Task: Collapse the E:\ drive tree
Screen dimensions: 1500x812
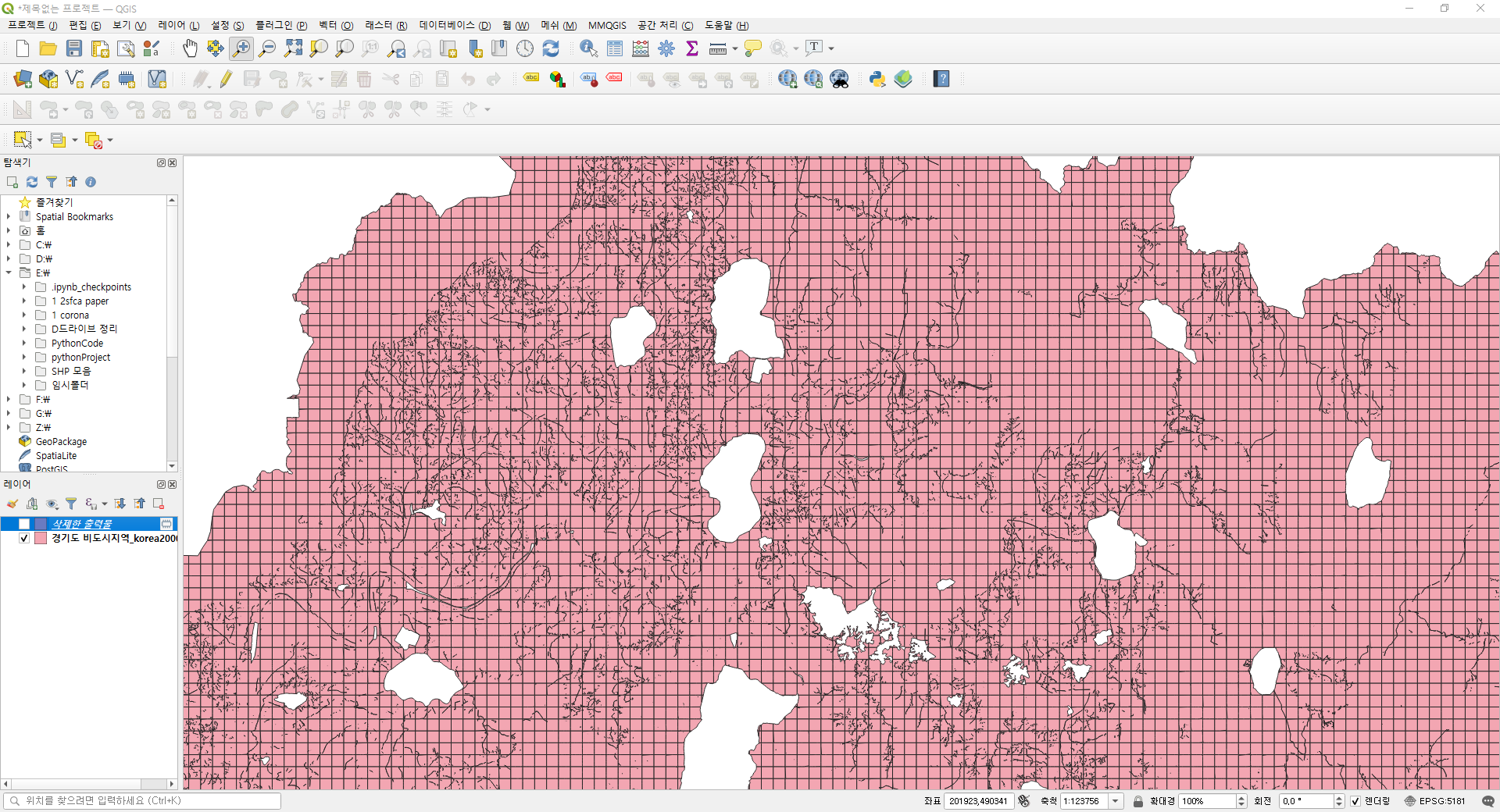Action: 9,272
